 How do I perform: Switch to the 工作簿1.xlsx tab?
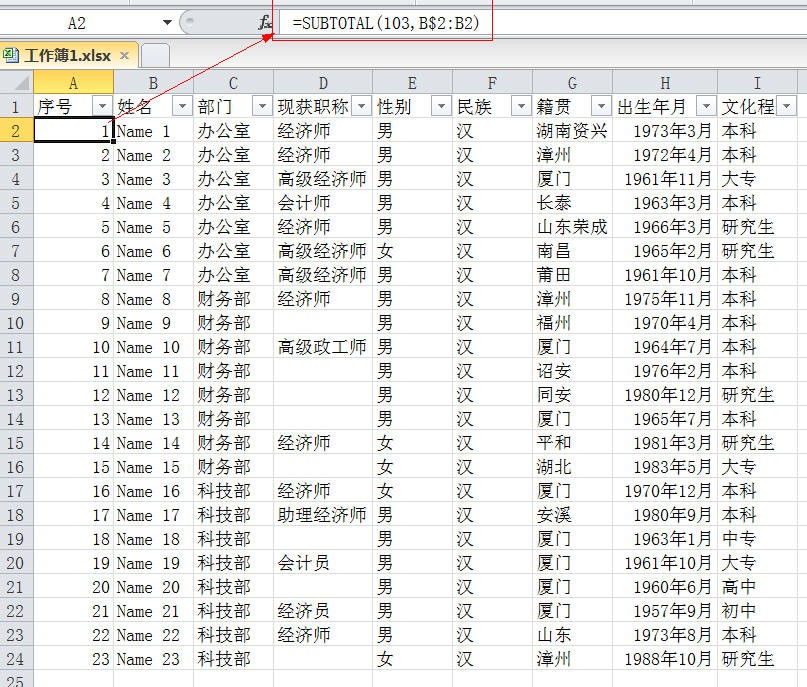click(x=67, y=56)
